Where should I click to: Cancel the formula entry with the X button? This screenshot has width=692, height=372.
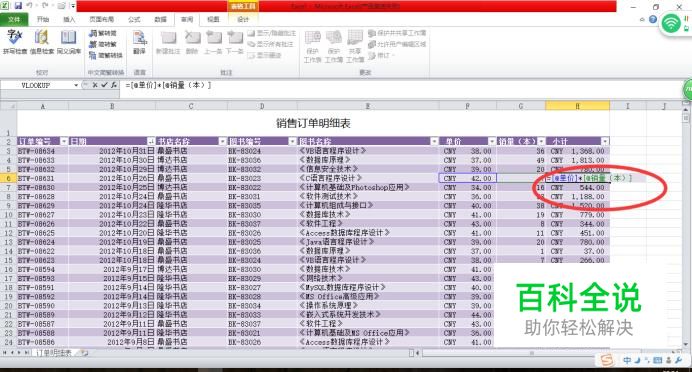click(95, 85)
